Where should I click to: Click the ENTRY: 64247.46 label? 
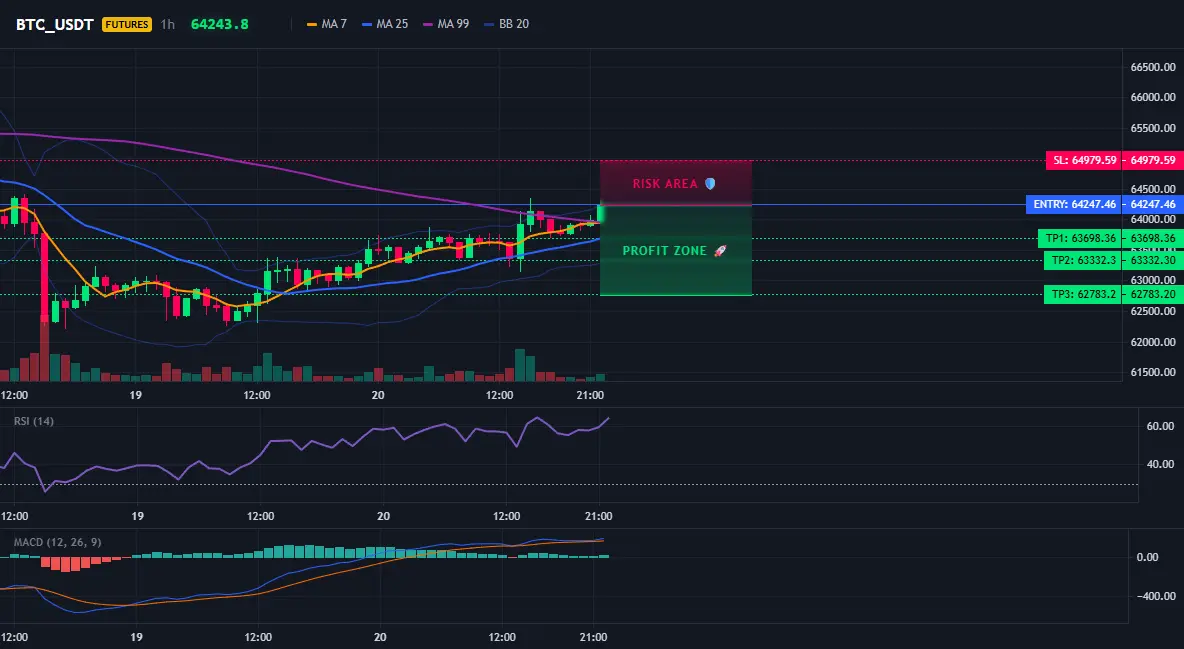(x=1074, y=204)
